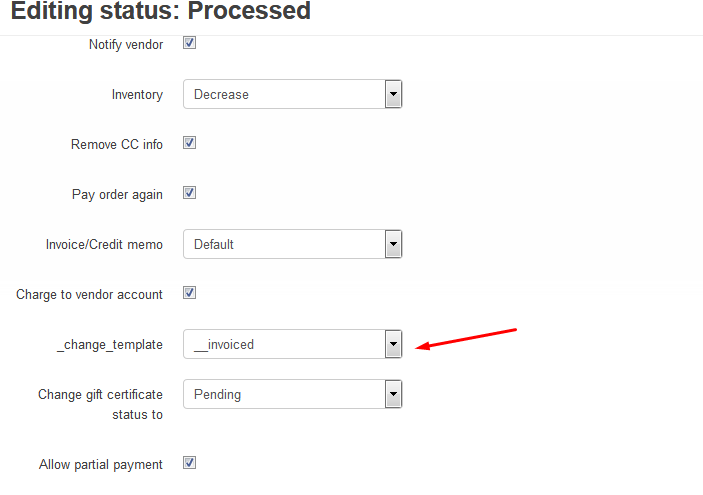Click the Remove CC info label
Screen dimensions: 703x495
117,144
